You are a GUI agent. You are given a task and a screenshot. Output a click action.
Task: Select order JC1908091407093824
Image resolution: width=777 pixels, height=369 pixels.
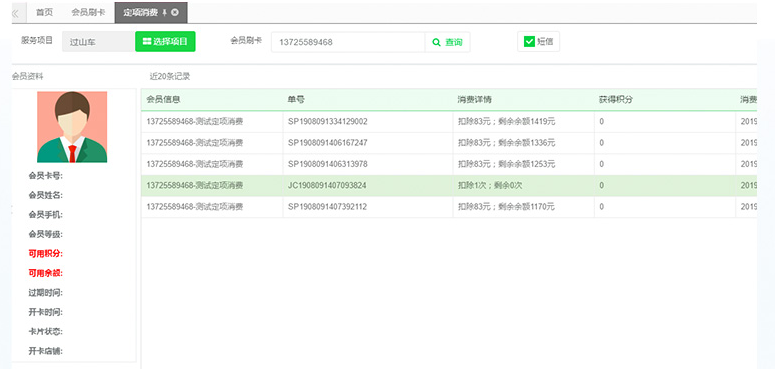(328, 185)
